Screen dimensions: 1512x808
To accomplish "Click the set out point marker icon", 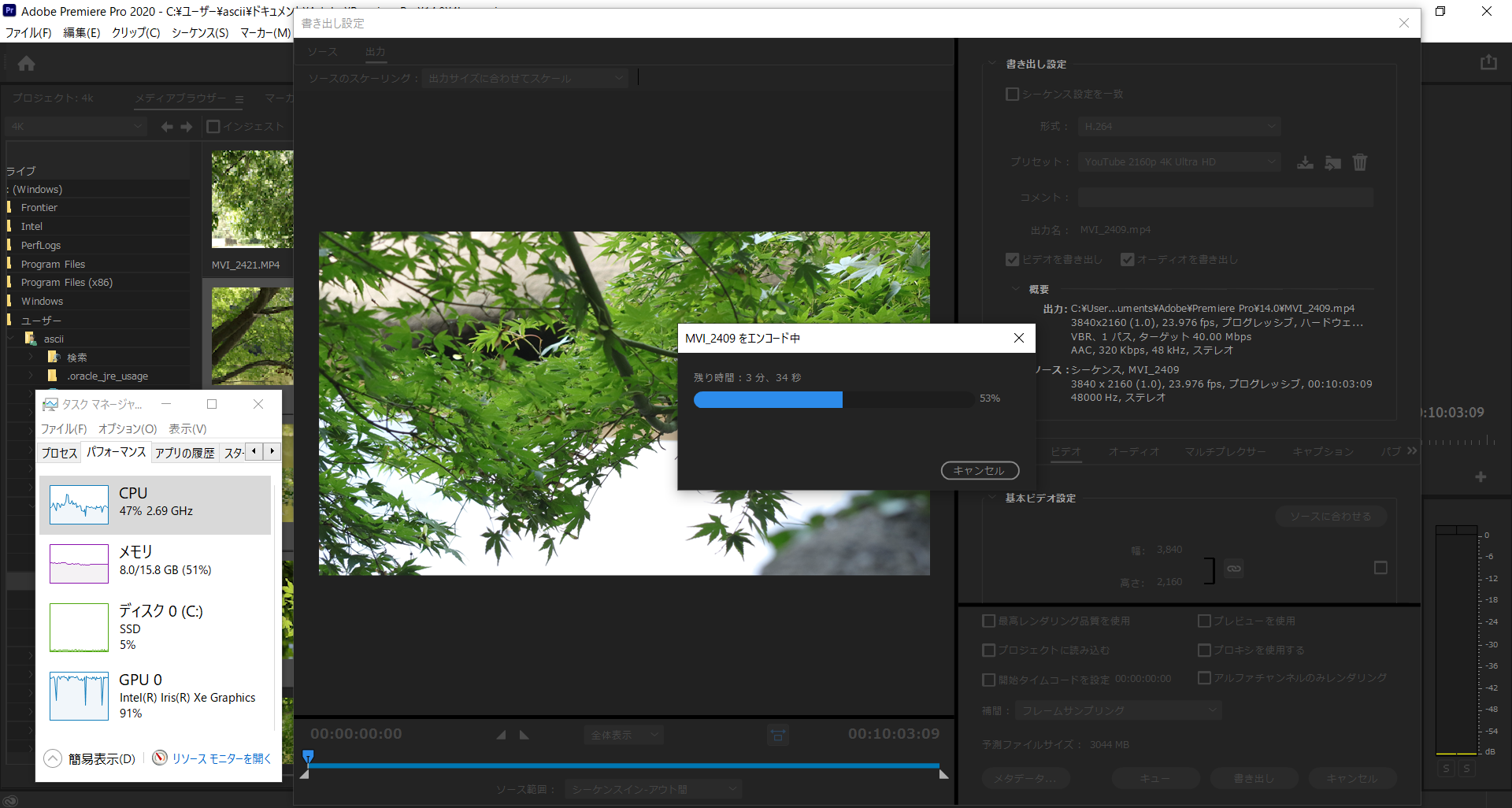I will [x=524, y=735].
